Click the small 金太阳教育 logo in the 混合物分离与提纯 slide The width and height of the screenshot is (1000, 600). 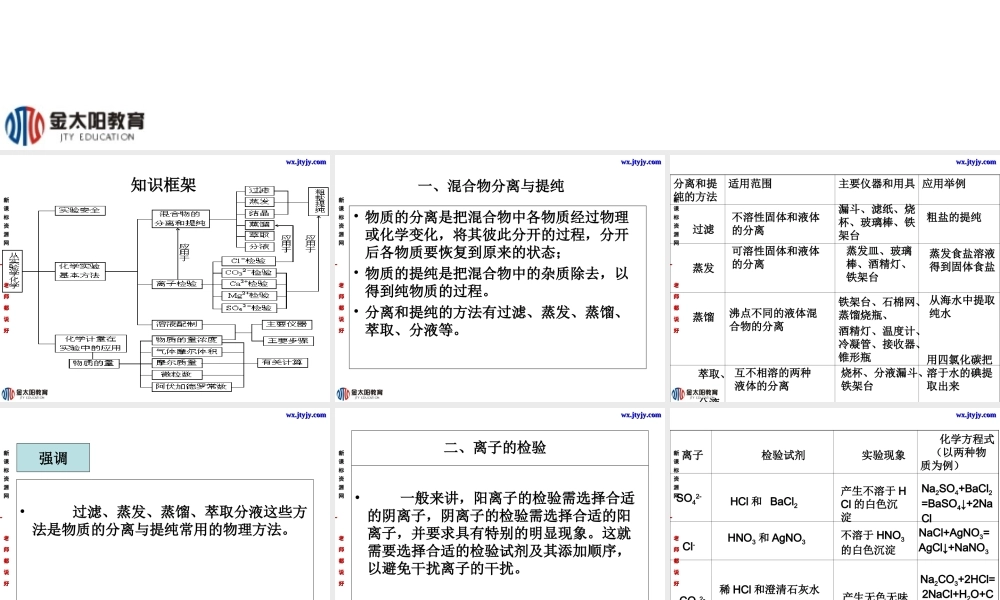click(x=360, y=394)
